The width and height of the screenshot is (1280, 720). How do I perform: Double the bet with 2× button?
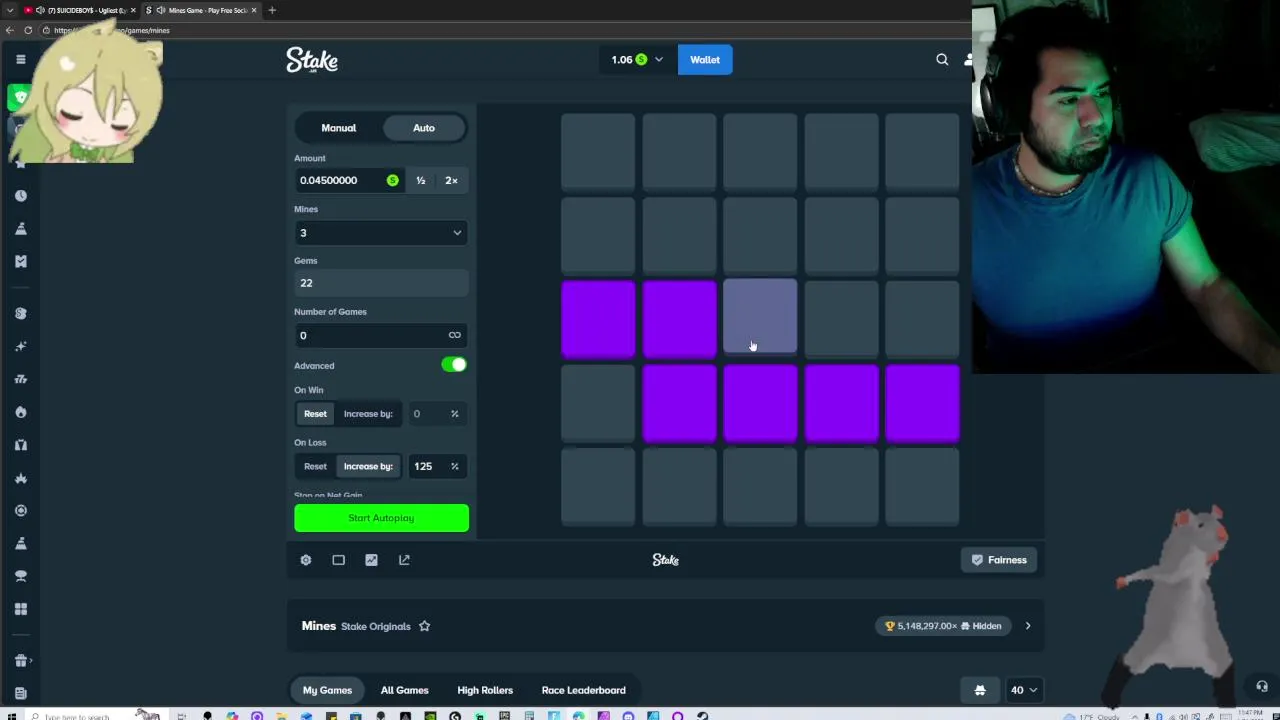click(452, 180)
